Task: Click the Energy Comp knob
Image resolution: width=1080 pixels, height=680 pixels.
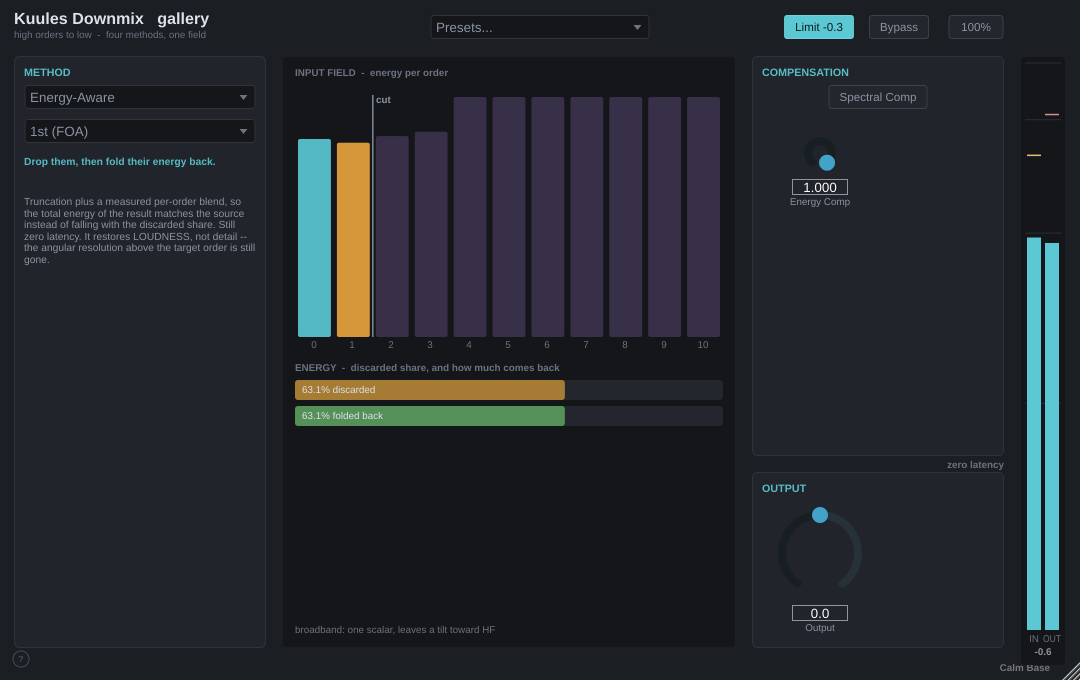Action: pos(820,154)
